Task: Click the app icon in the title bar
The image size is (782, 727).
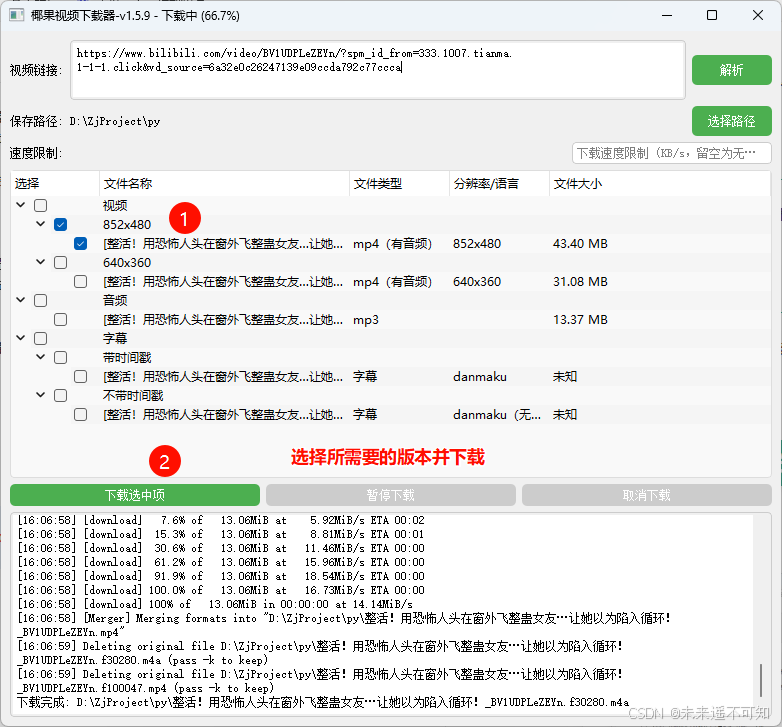Action: tap(16, 15)
